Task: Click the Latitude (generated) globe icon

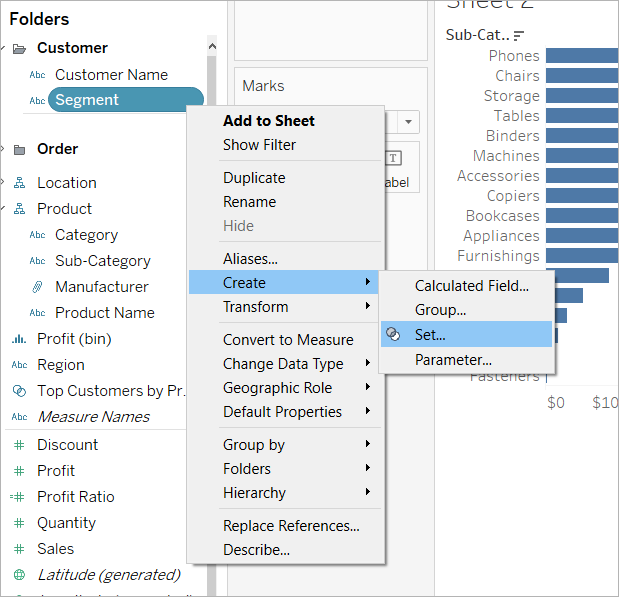Action: click(x=19, y=574)
